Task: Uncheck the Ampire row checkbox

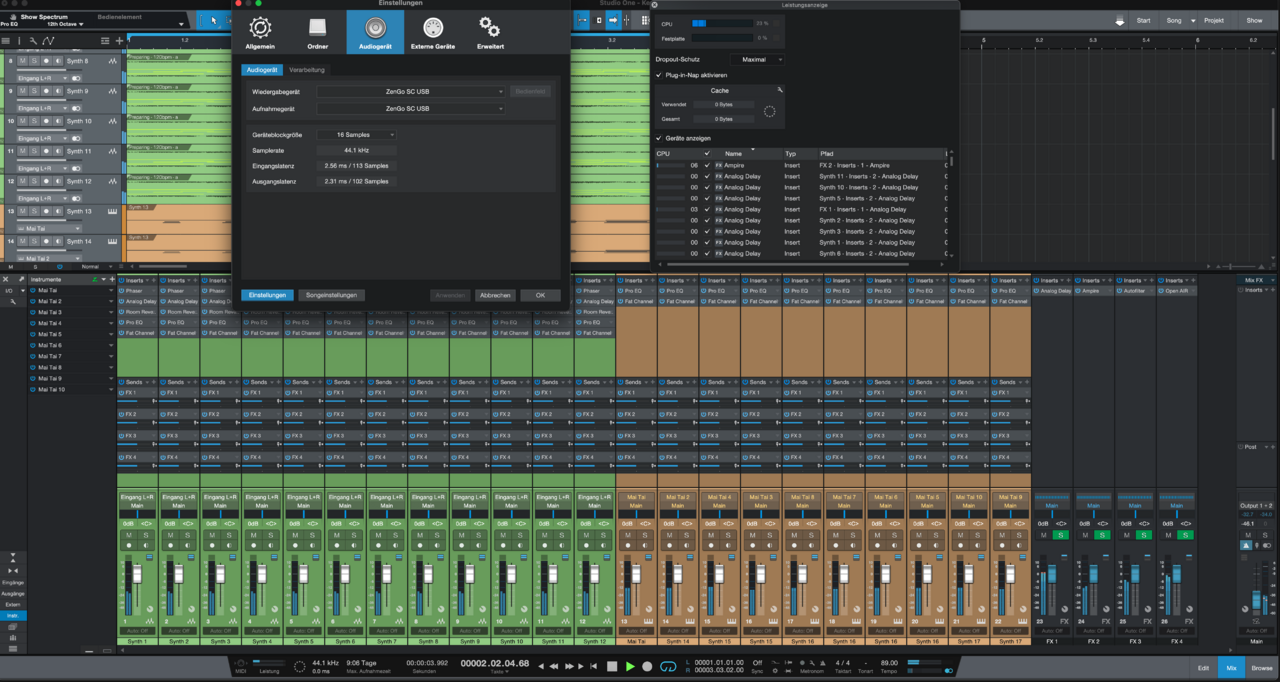Action: point(707,165)
